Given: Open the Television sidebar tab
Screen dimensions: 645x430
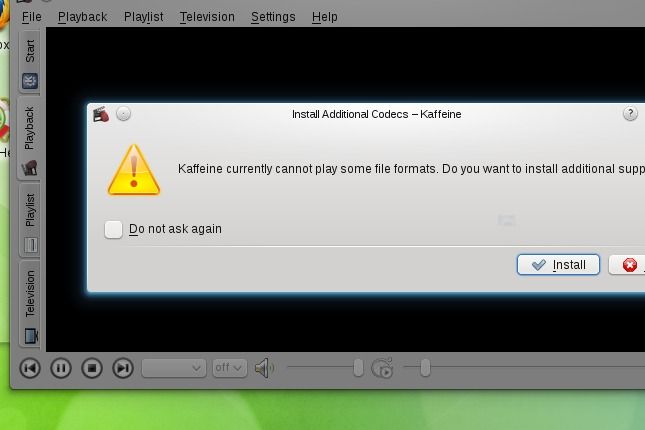Looking at the screenshot, I should [30, 304].
